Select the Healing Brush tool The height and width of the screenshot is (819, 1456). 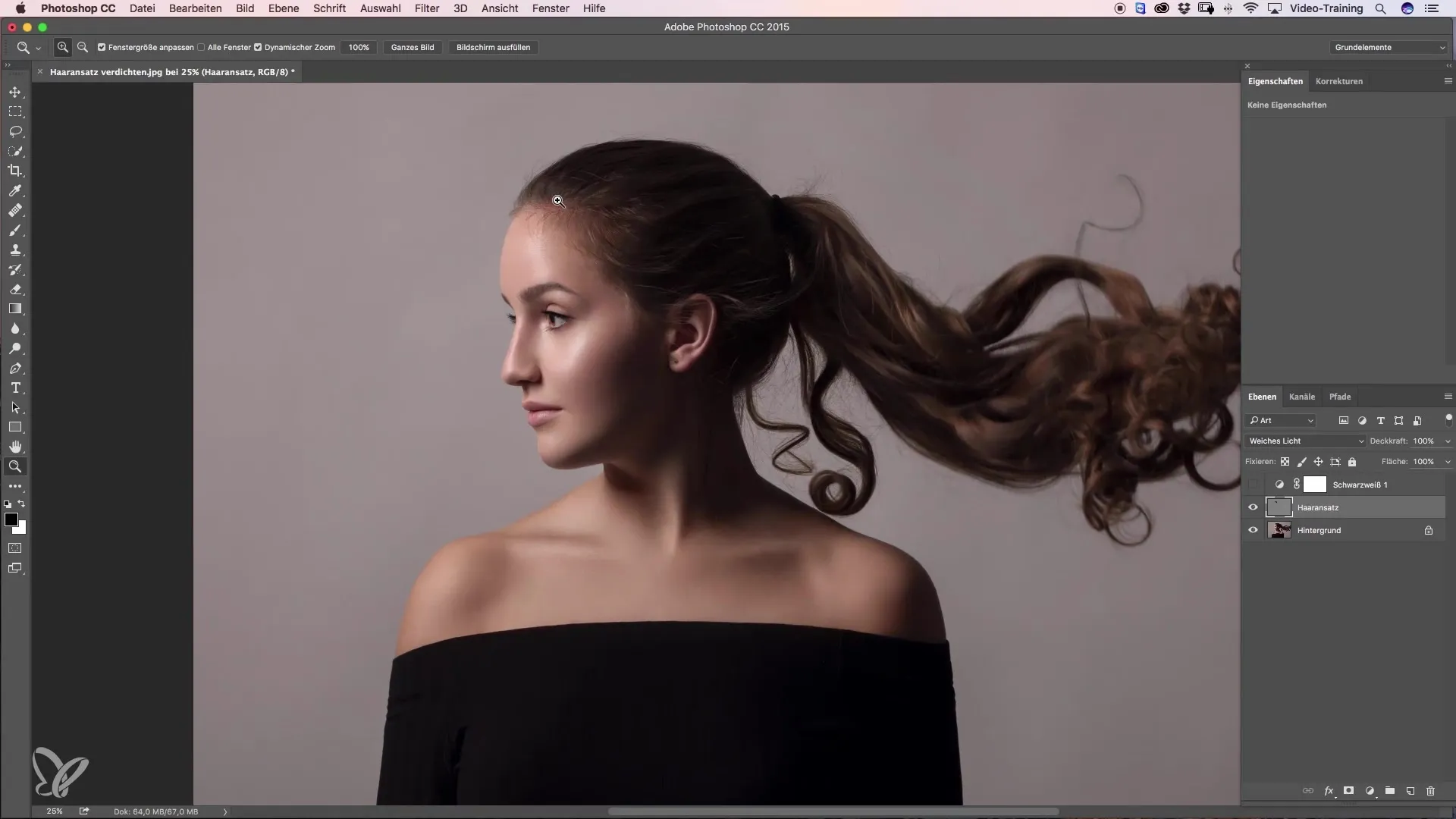pyautogui.click(x=15, y=210)
